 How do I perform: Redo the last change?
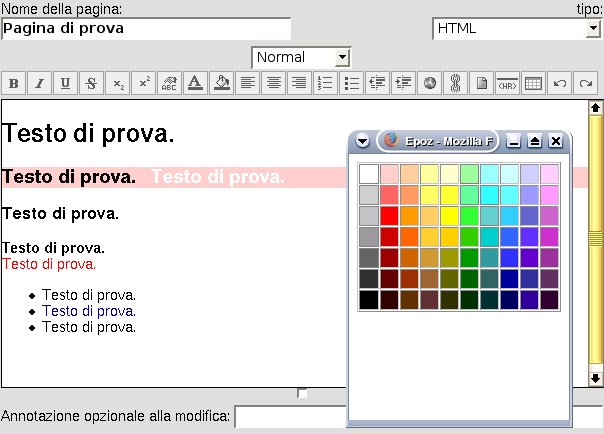click(x=586, y=83)
